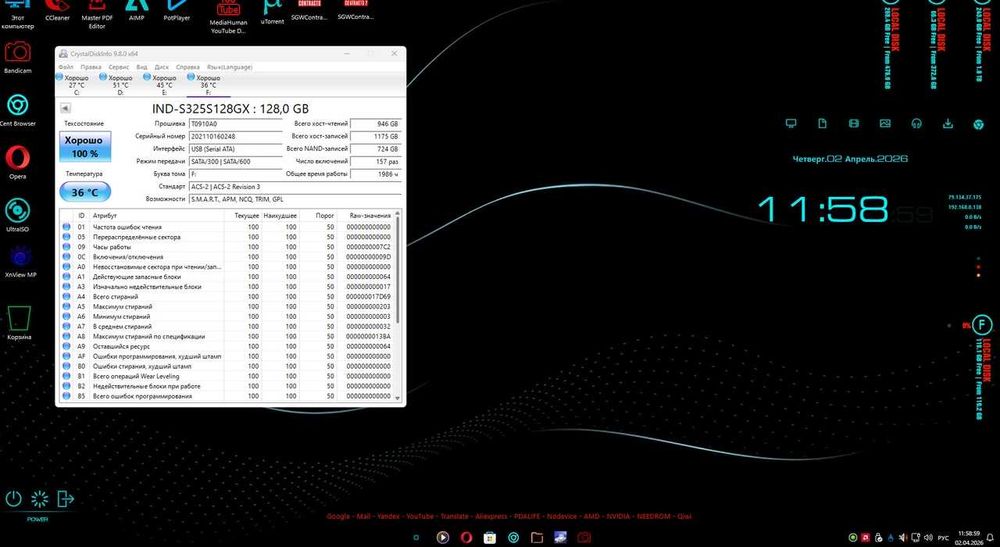Select the Оставшийся ресурс attribute row

point(228,346)
